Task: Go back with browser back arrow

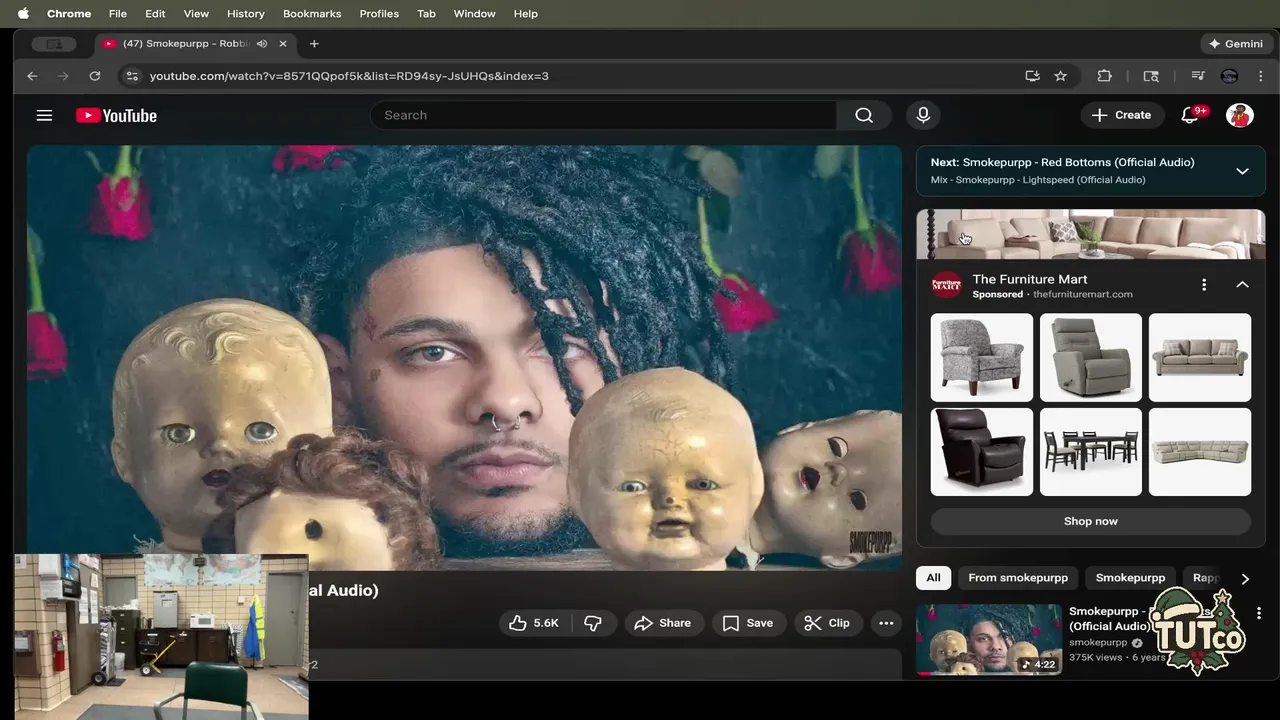Action: click(x=32, y=76)
